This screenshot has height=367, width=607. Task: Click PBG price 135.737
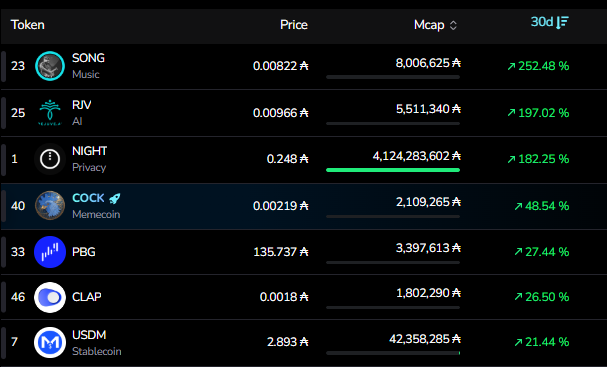click(281, 252)
